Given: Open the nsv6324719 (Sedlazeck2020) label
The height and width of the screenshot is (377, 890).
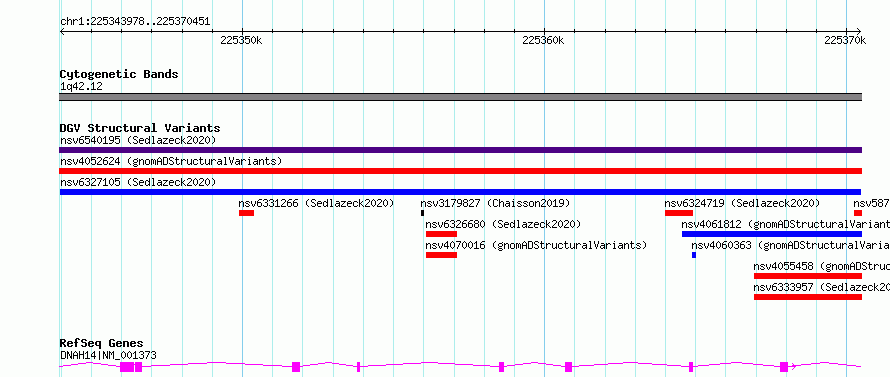Looking at the screenshot, I should coord(742,203).
